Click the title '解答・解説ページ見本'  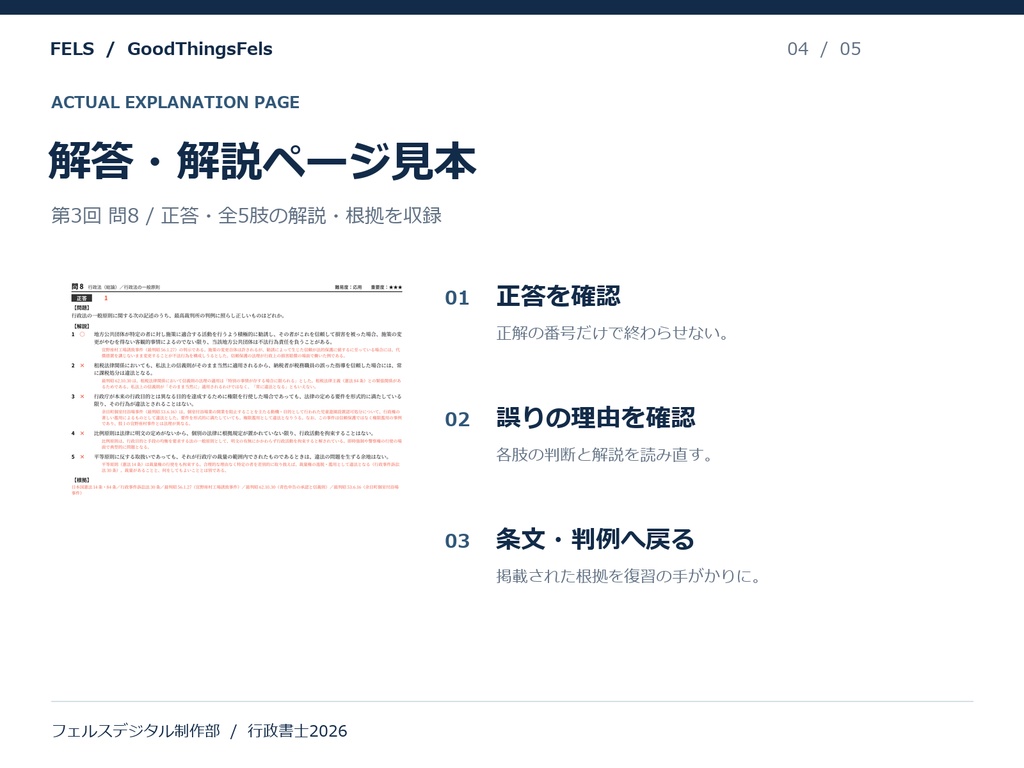point(263,161)
